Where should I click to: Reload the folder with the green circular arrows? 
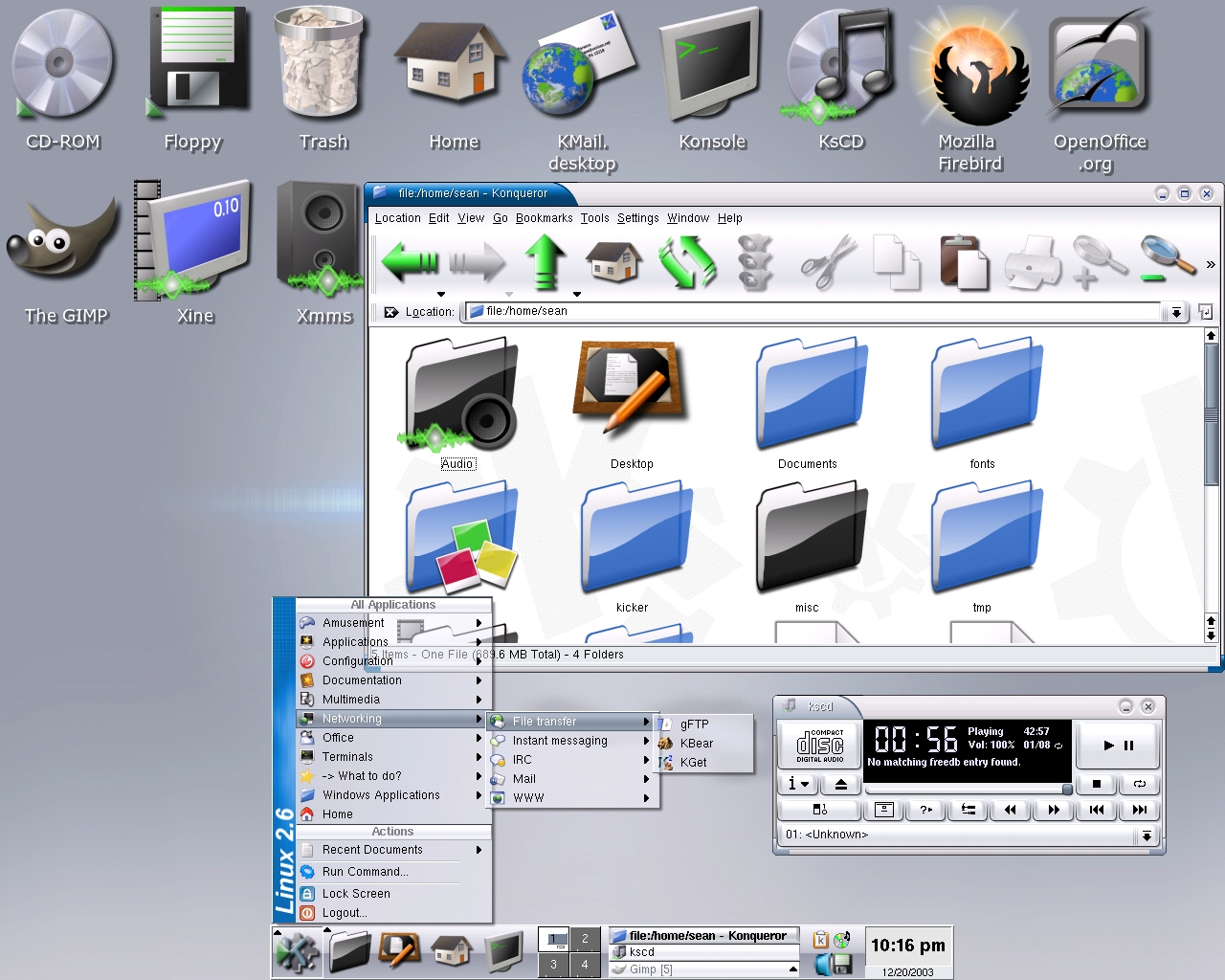tap(687, 261)
